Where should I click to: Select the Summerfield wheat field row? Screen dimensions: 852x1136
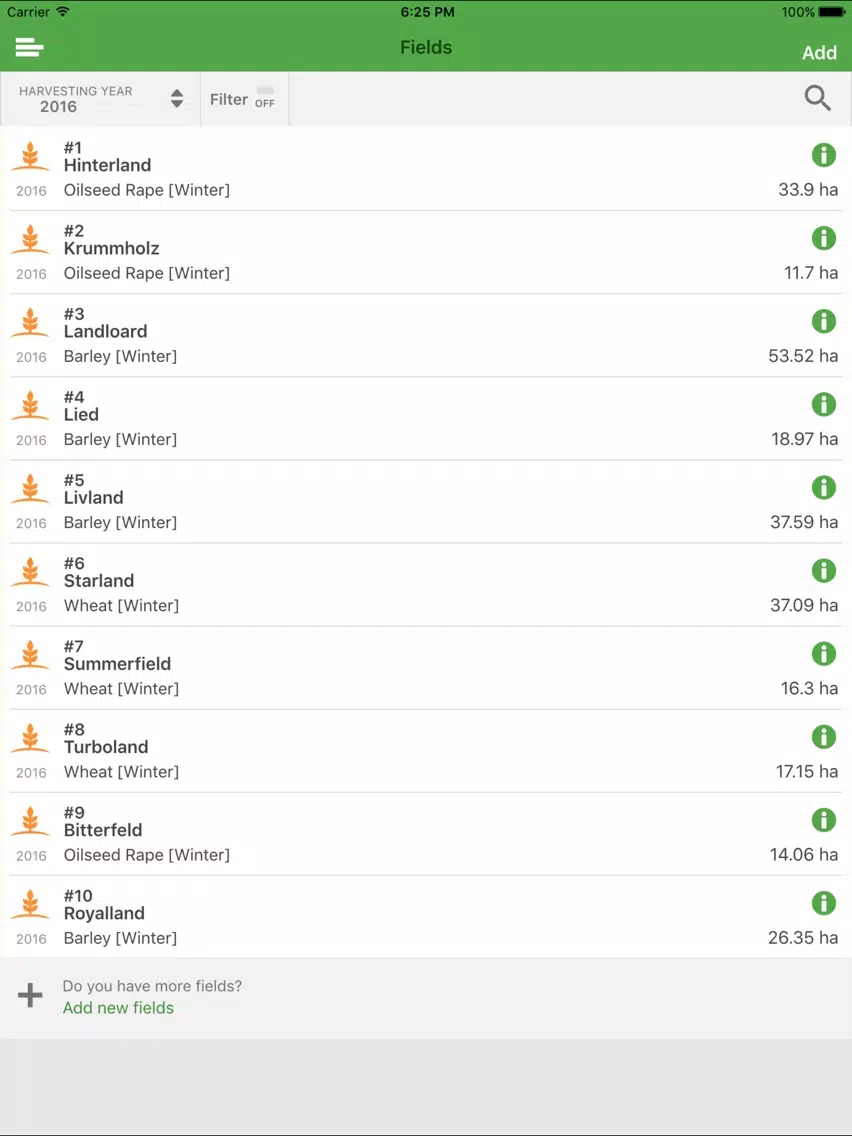(x=426, y=668)
